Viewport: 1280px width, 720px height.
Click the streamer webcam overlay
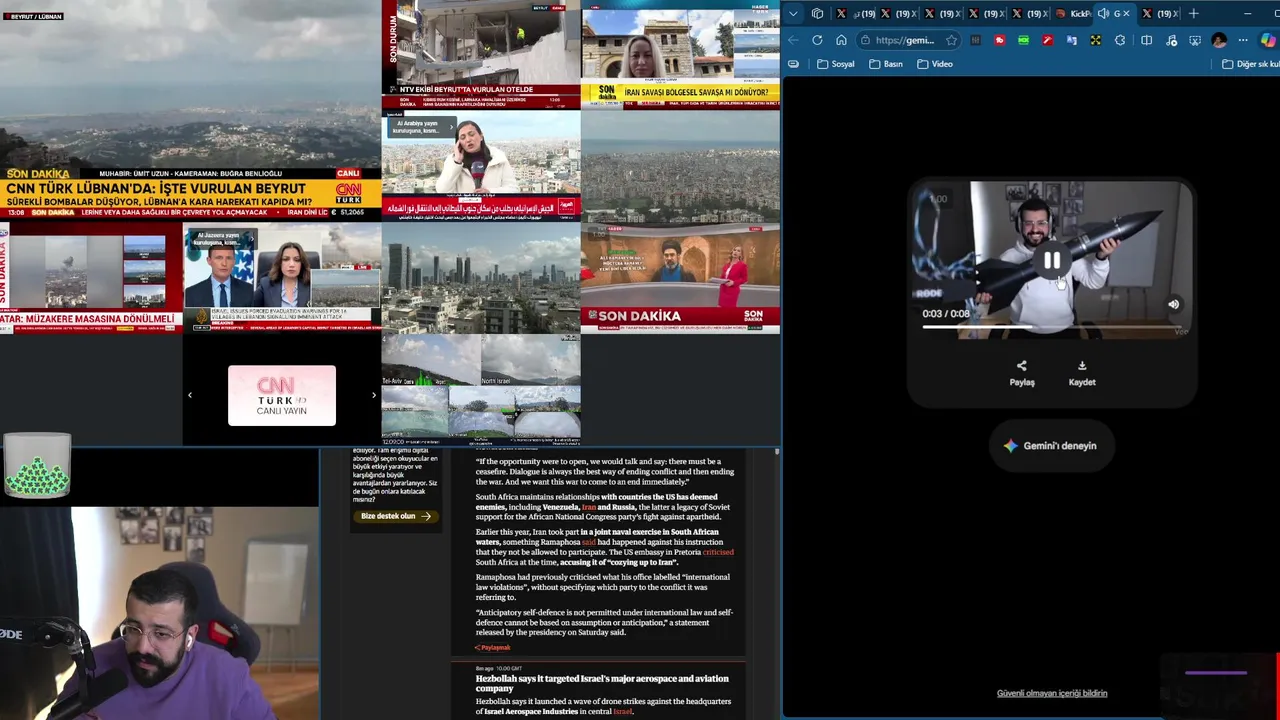160,613
